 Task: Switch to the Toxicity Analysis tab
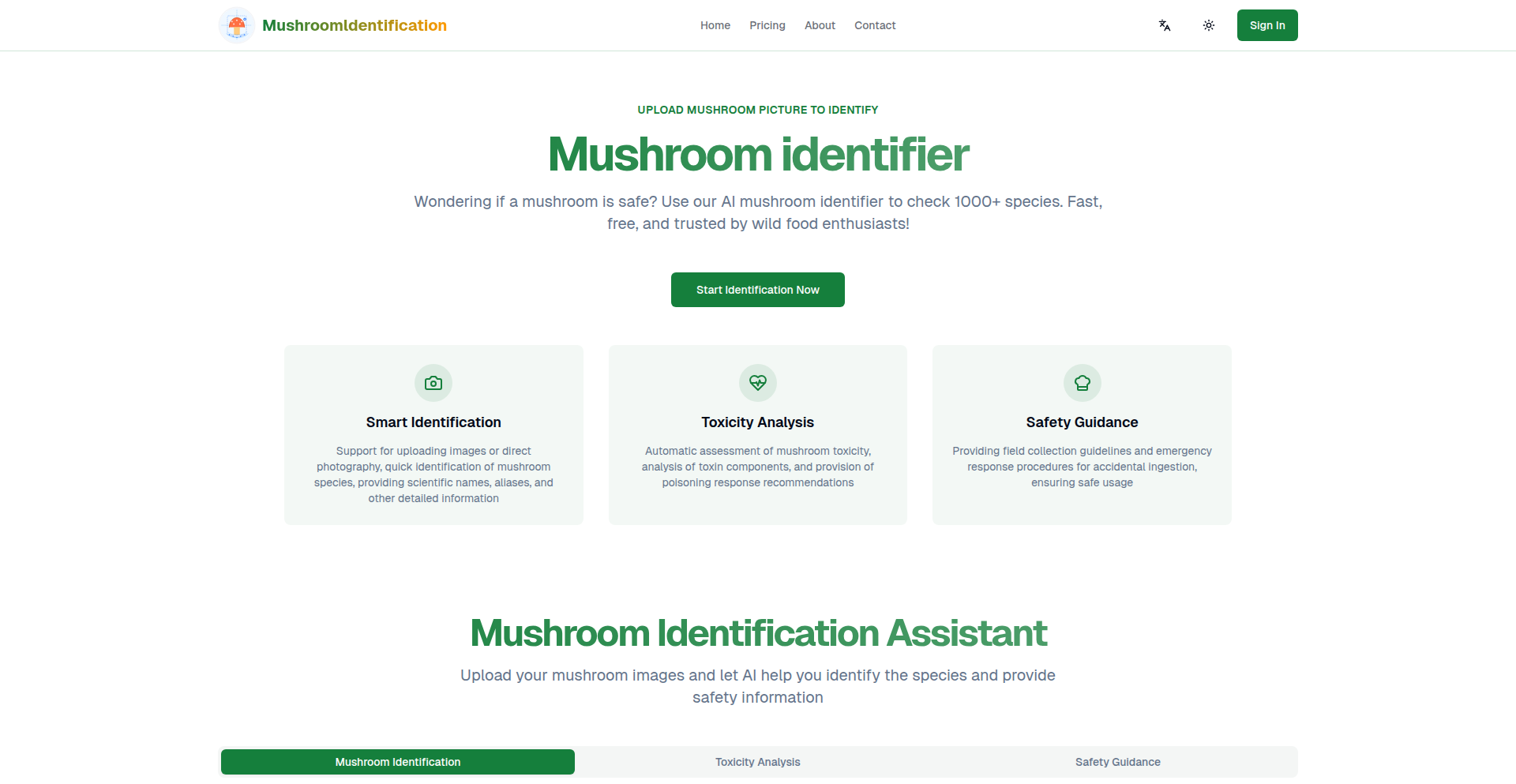(757, 762)
